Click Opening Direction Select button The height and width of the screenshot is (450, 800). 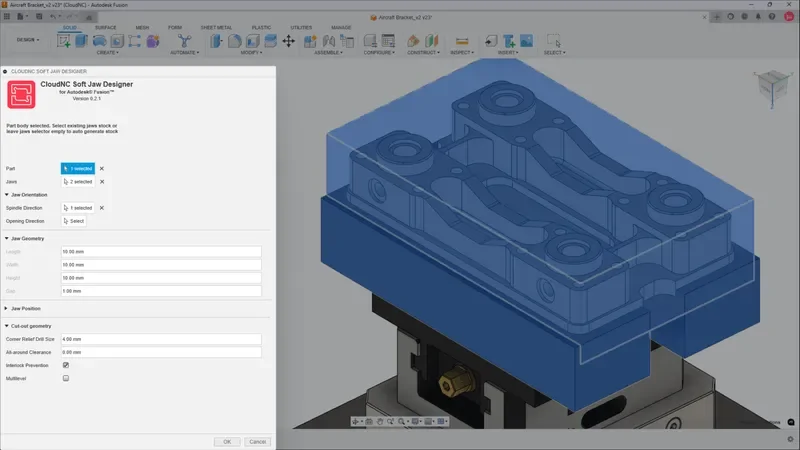click(73, 221)
